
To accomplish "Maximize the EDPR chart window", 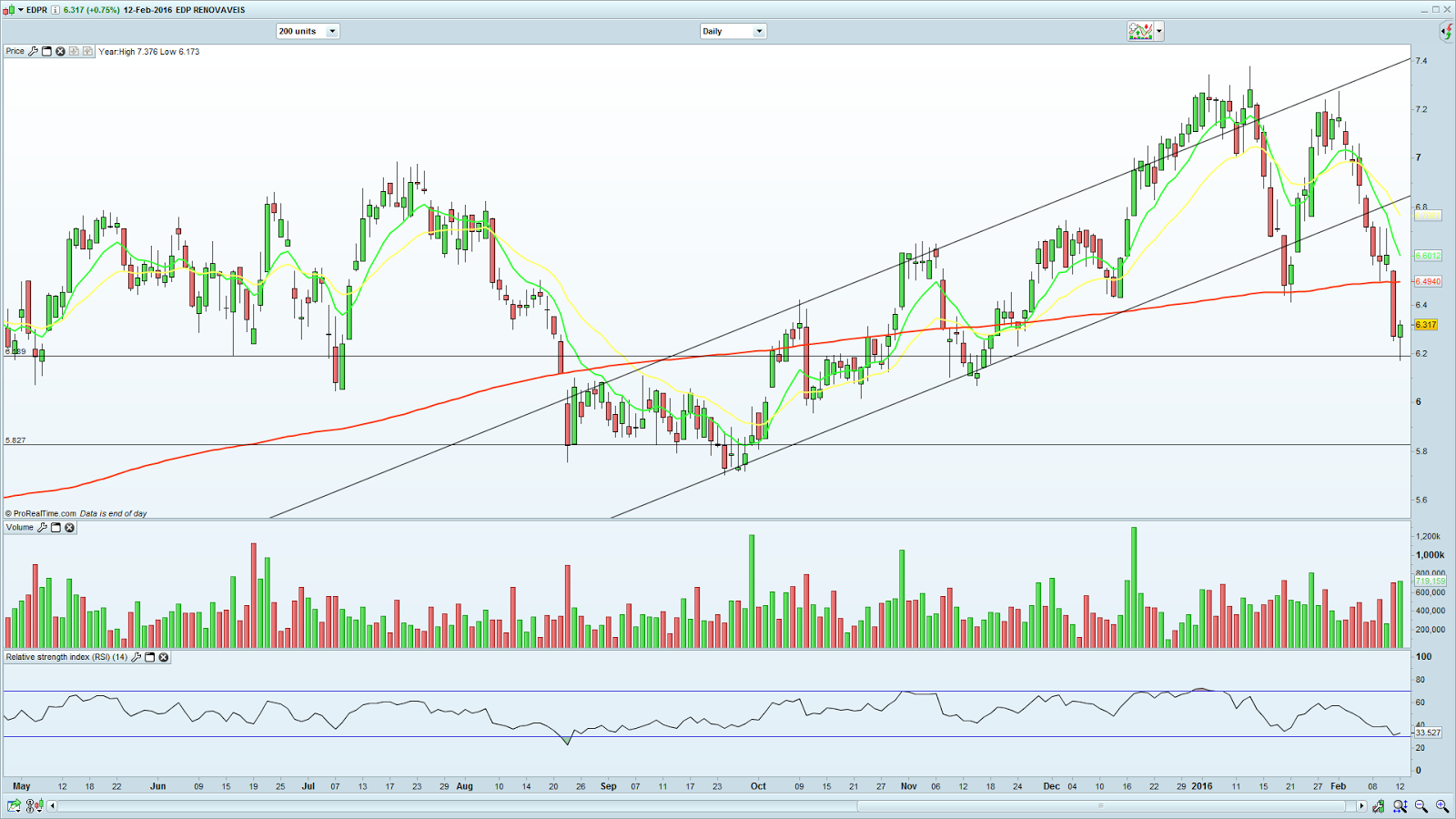I will click(1436, 9).
